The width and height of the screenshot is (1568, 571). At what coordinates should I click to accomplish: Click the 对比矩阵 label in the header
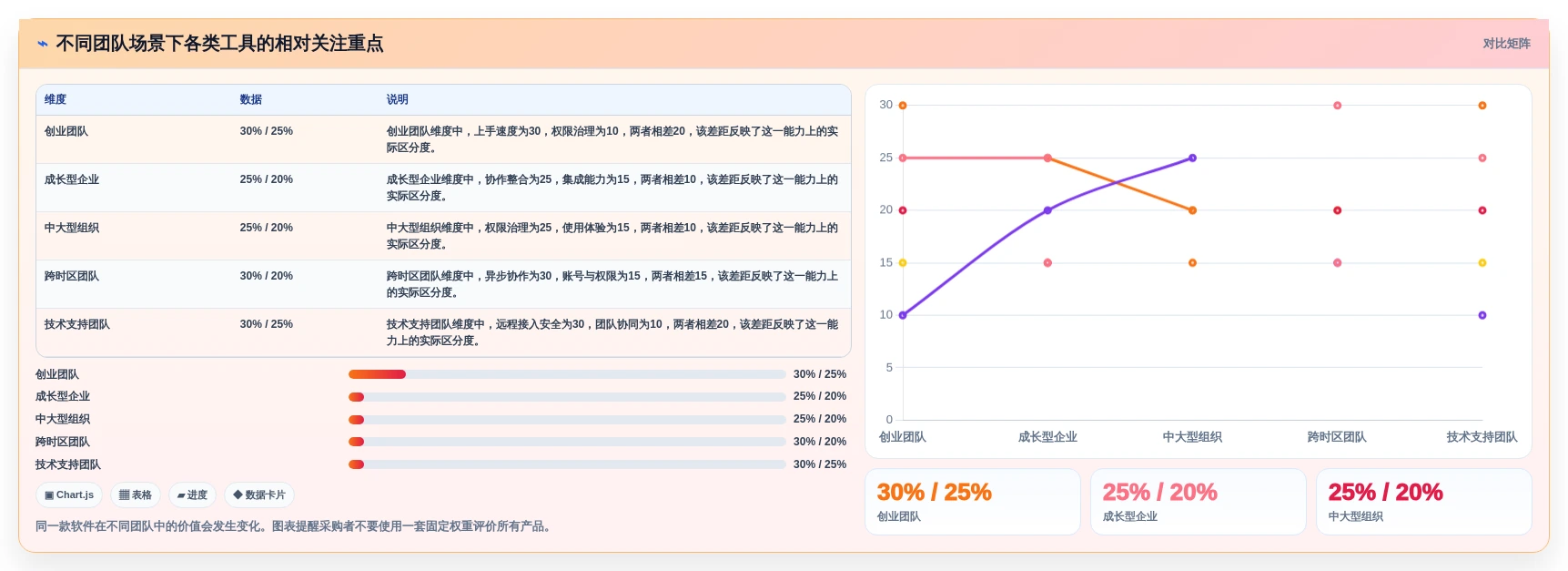point(1506,44)
